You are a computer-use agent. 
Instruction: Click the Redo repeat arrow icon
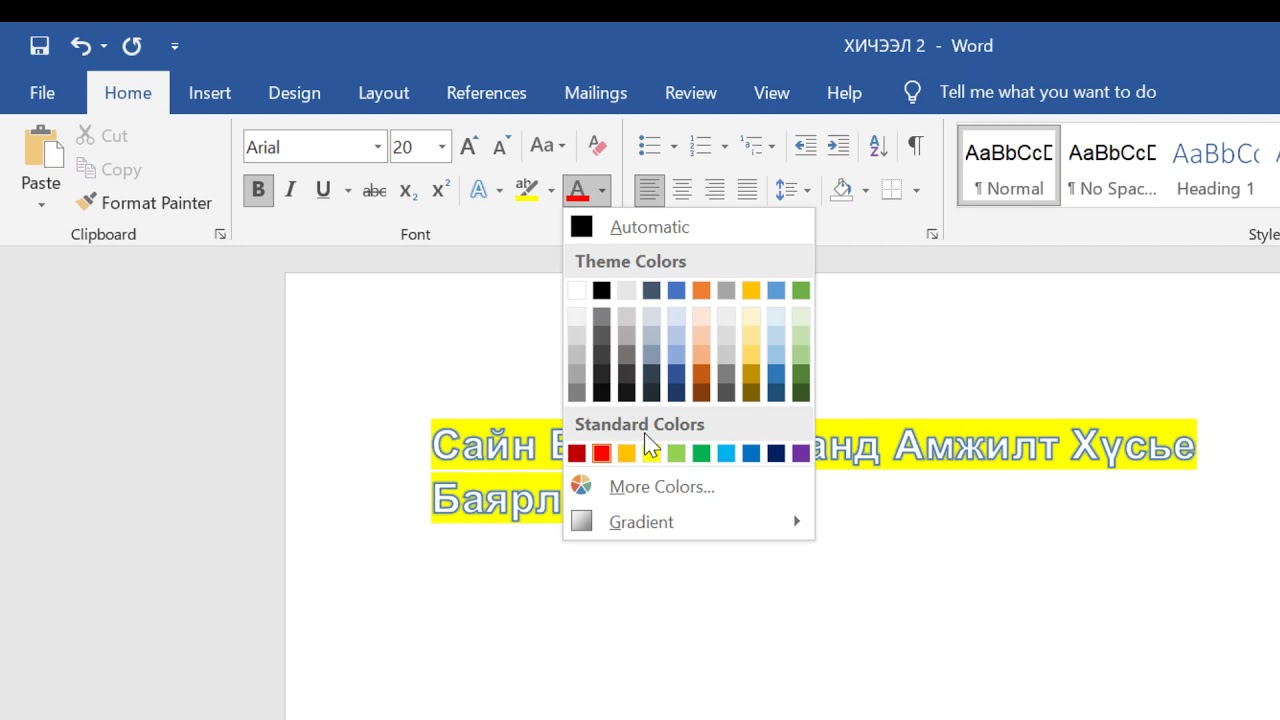pos(132,46)
